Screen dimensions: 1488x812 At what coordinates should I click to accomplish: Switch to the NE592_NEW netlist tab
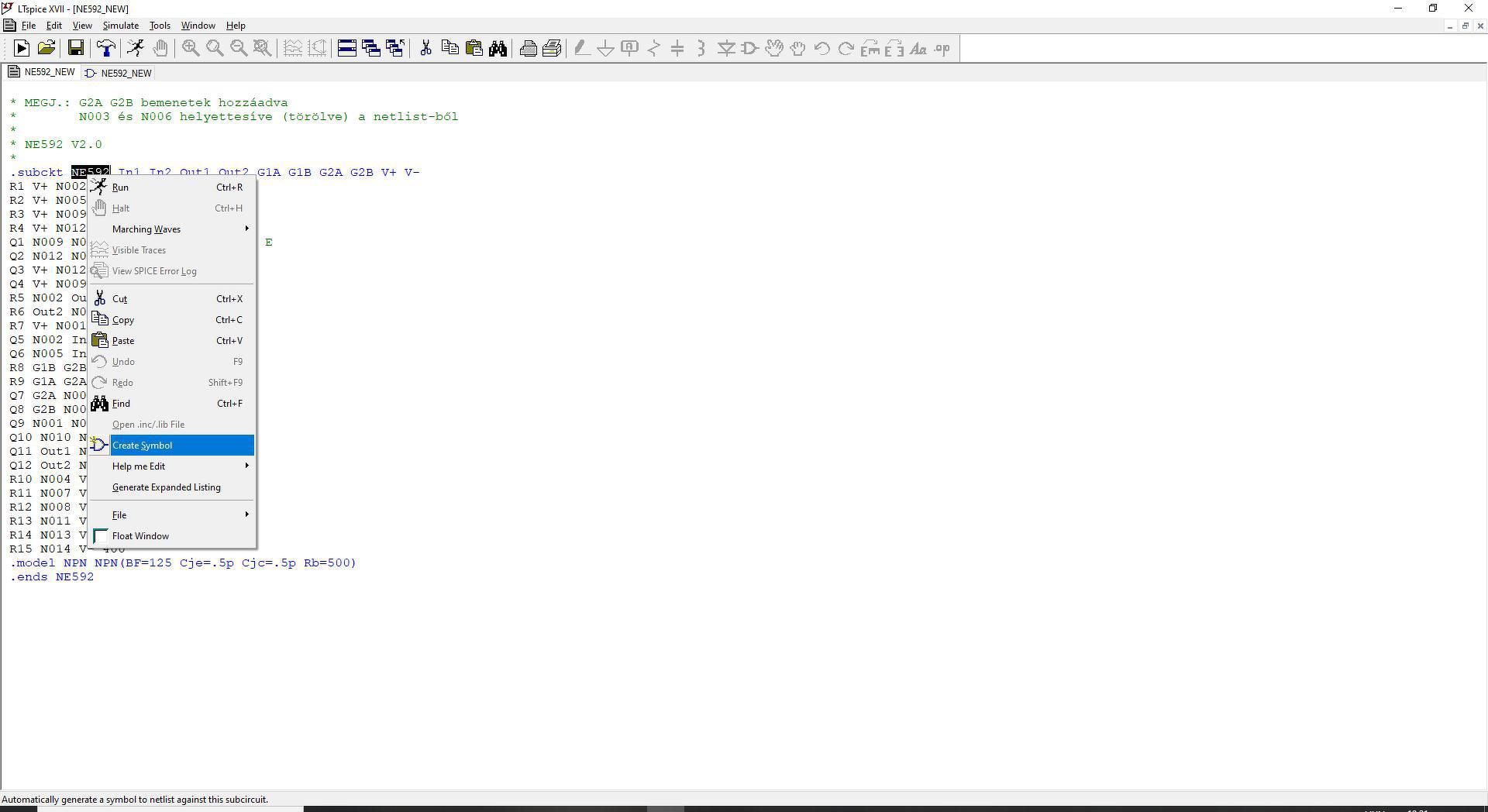42,72
